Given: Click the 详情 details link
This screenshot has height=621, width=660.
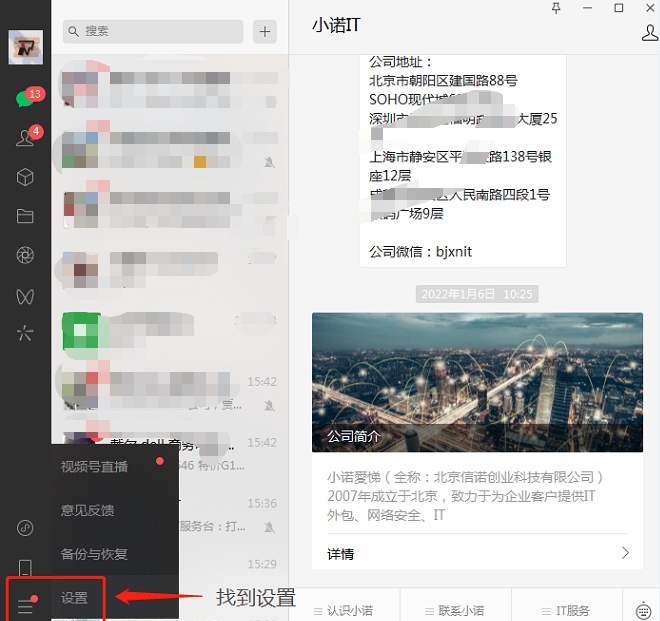Looking at the screenshot, I should (341, 554).
